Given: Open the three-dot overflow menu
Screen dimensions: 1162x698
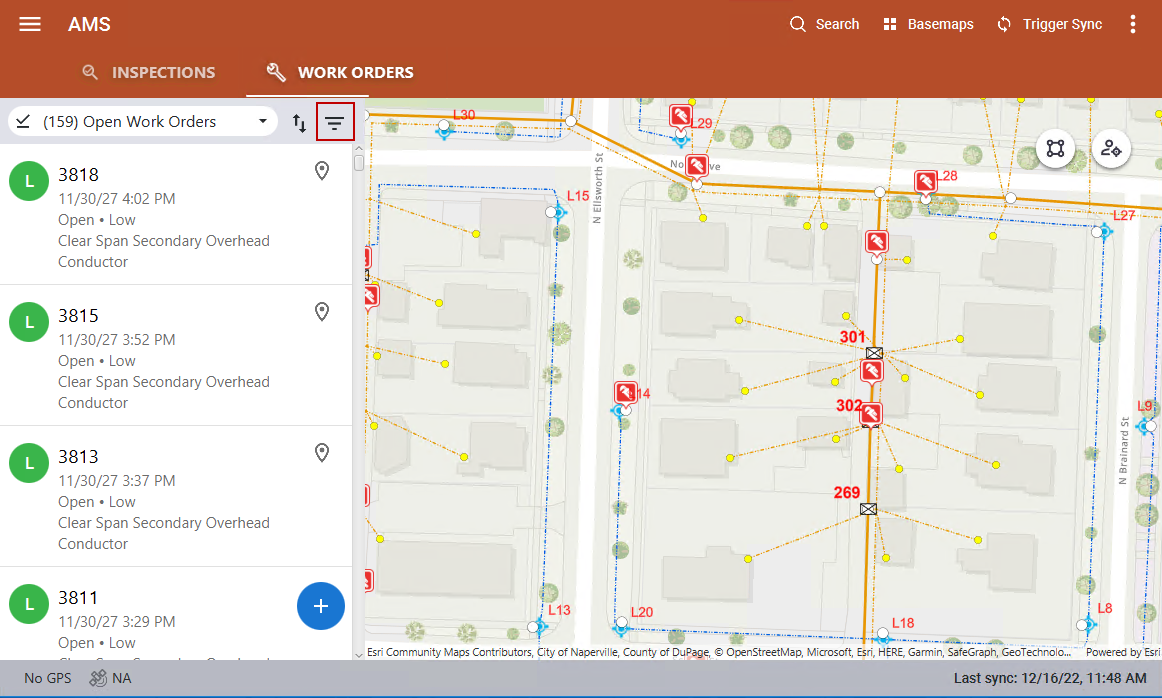Looking at the screenshot, I should (x=1132, y=24).
